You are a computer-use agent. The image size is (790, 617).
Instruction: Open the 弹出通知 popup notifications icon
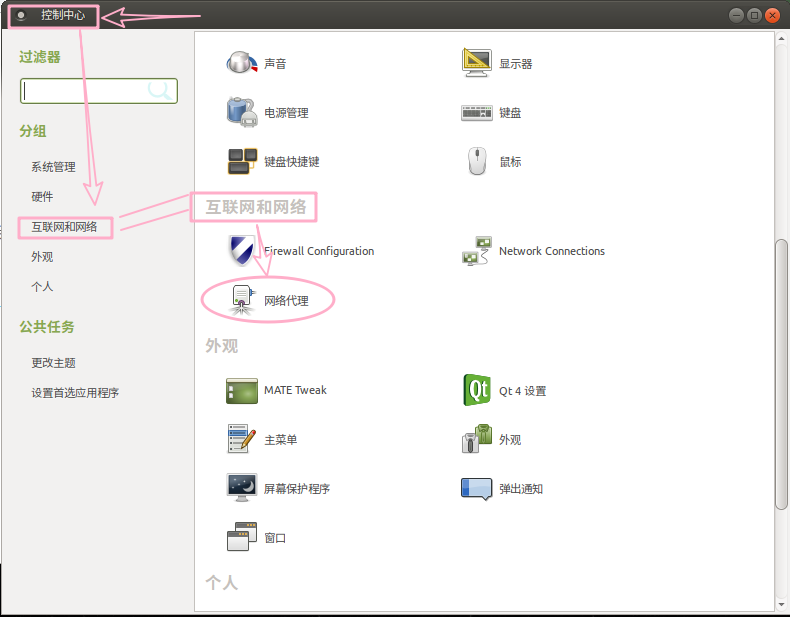(477, 489)
